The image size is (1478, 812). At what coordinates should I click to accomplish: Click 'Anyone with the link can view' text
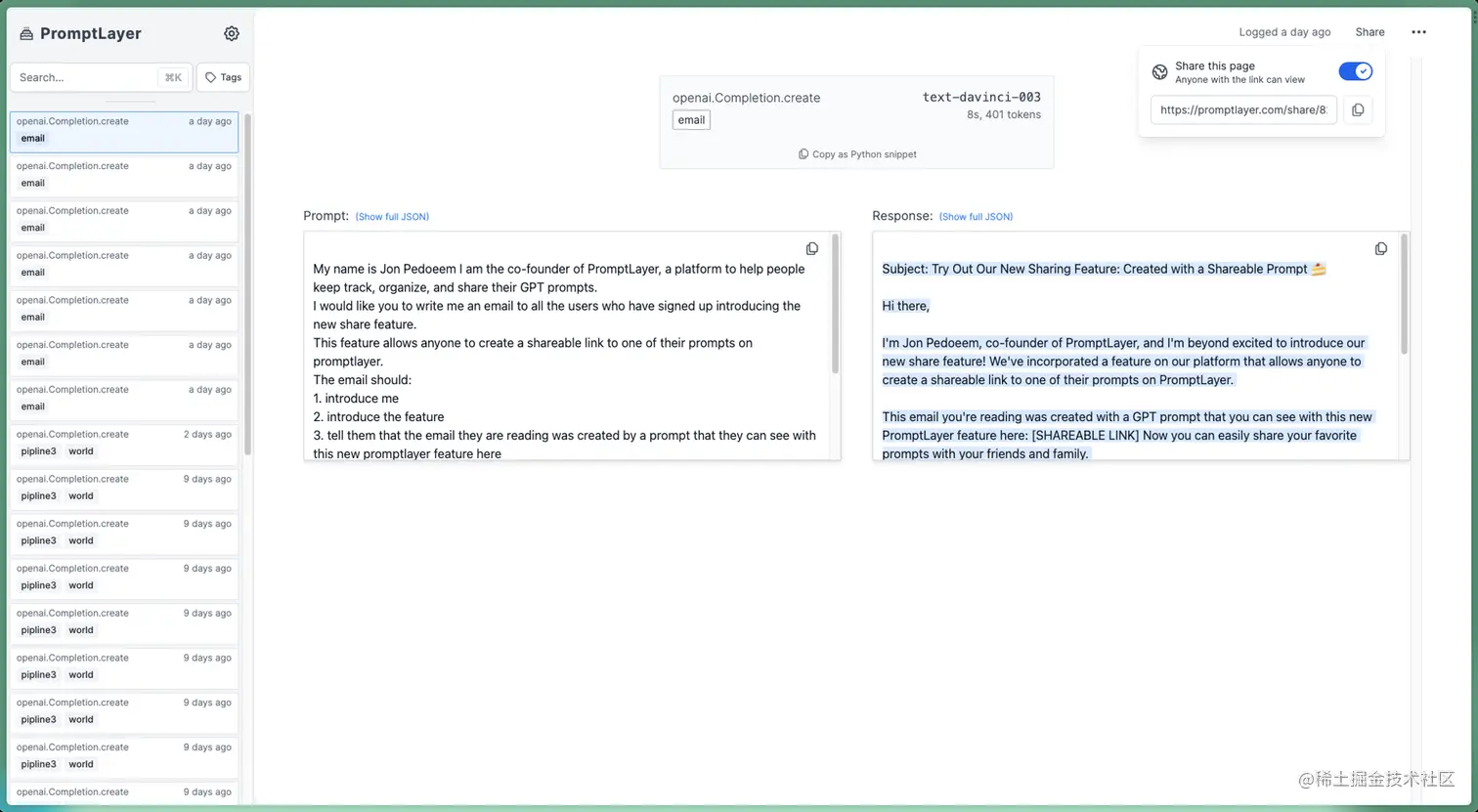[1239, 80]
